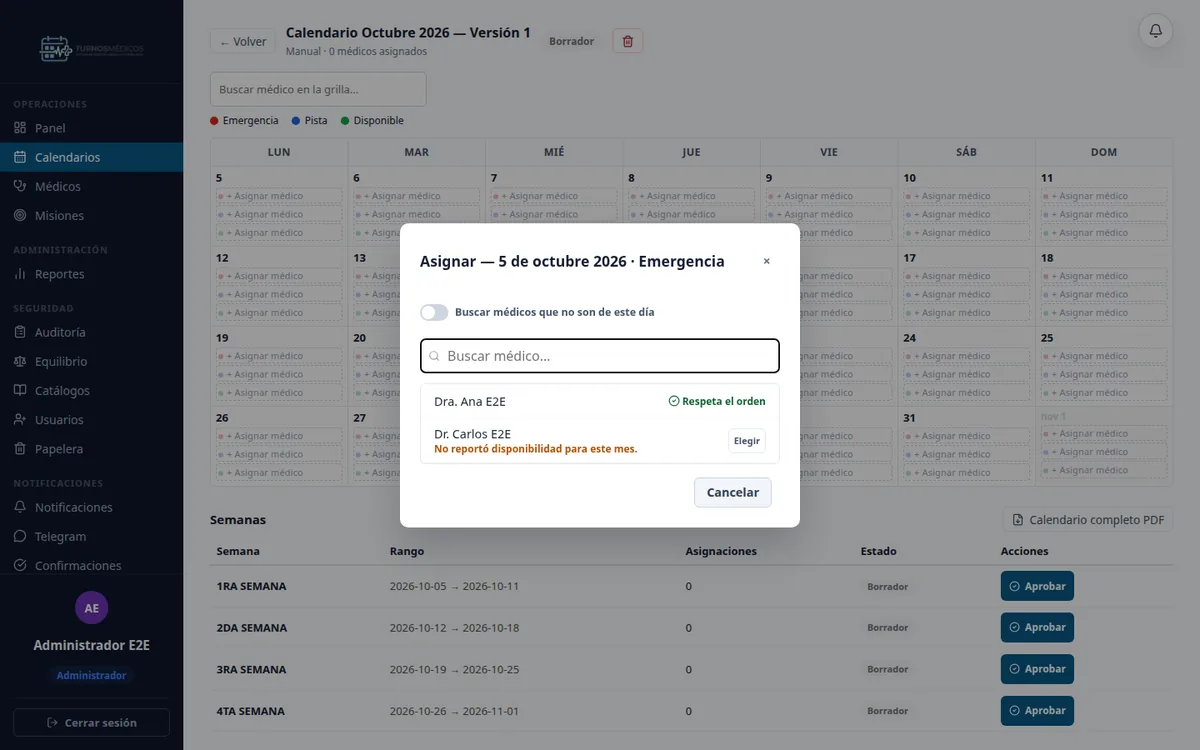
Task: Choose Dr. Carlos E2E with Elegir button
Action: tap(747, 441)
